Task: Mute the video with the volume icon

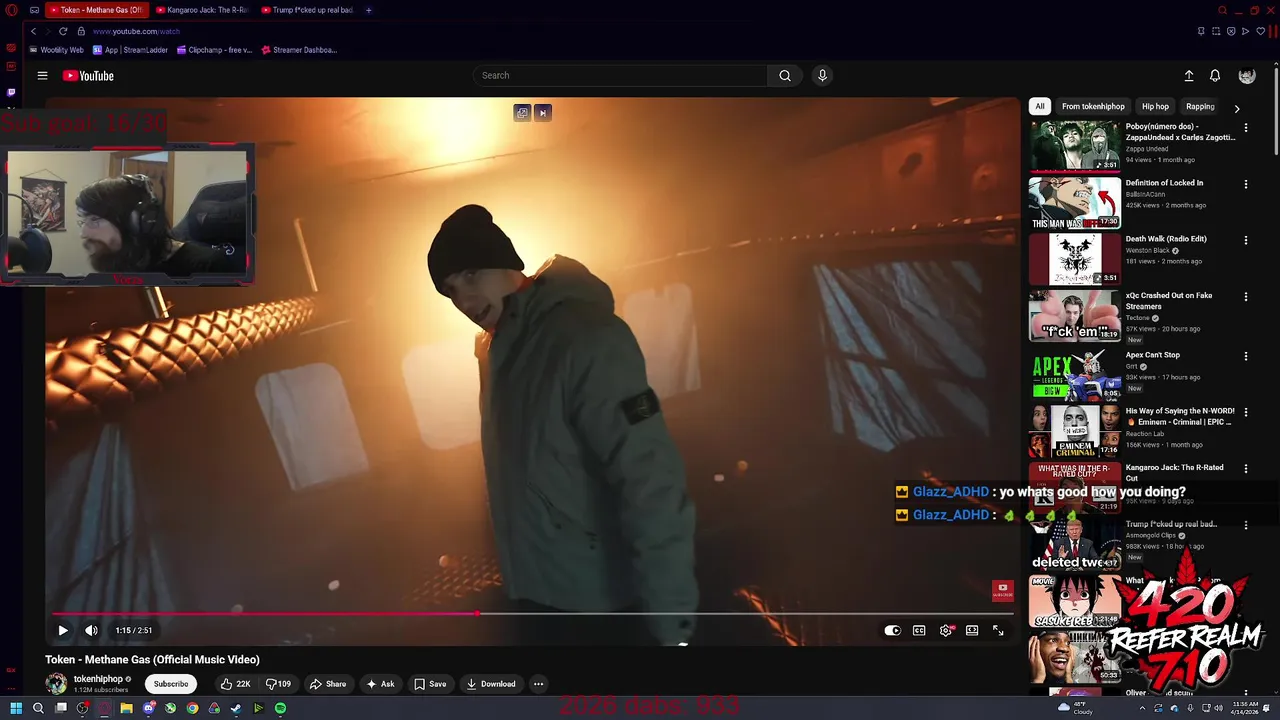Action: (91, 630)
